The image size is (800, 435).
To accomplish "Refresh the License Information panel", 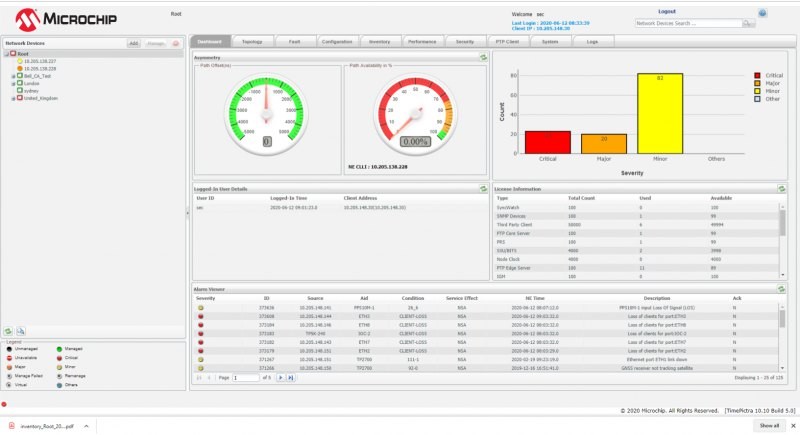I will click(x=782, y=188).
